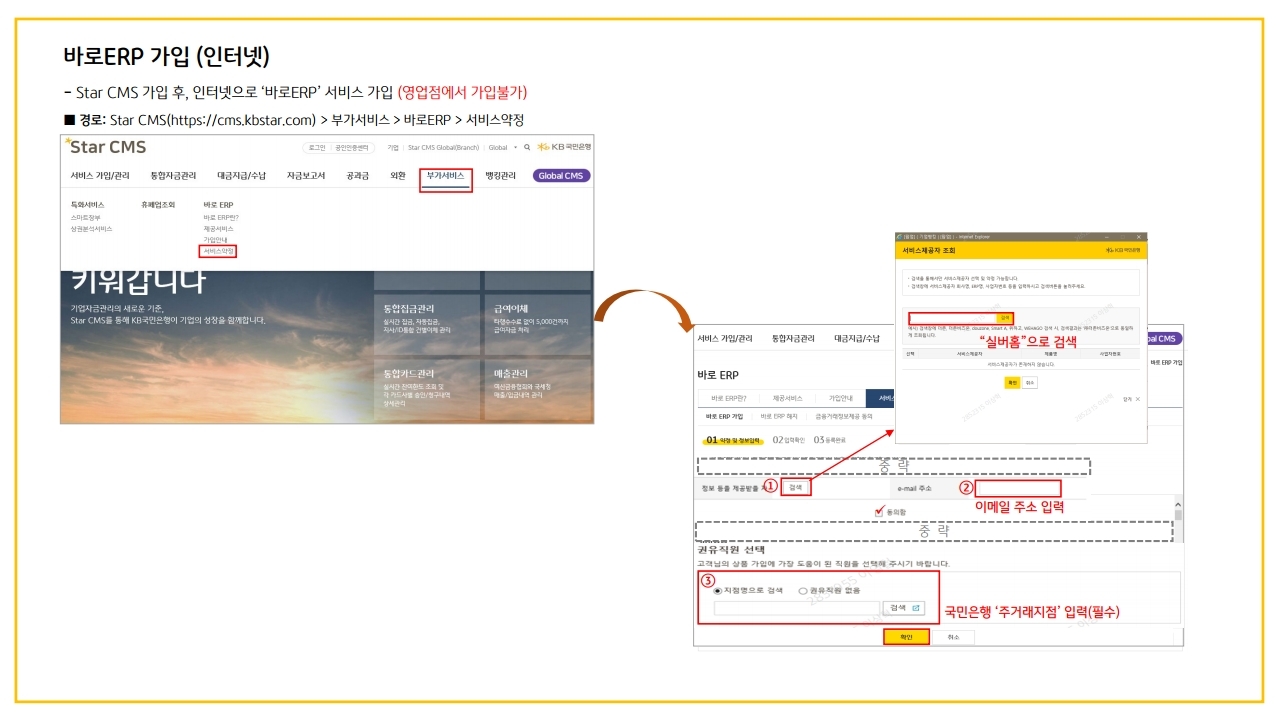Screen dimensions: 1280x720
Task: Select the 권유직원 없음 radio button
Action: [x=802, y=591]
